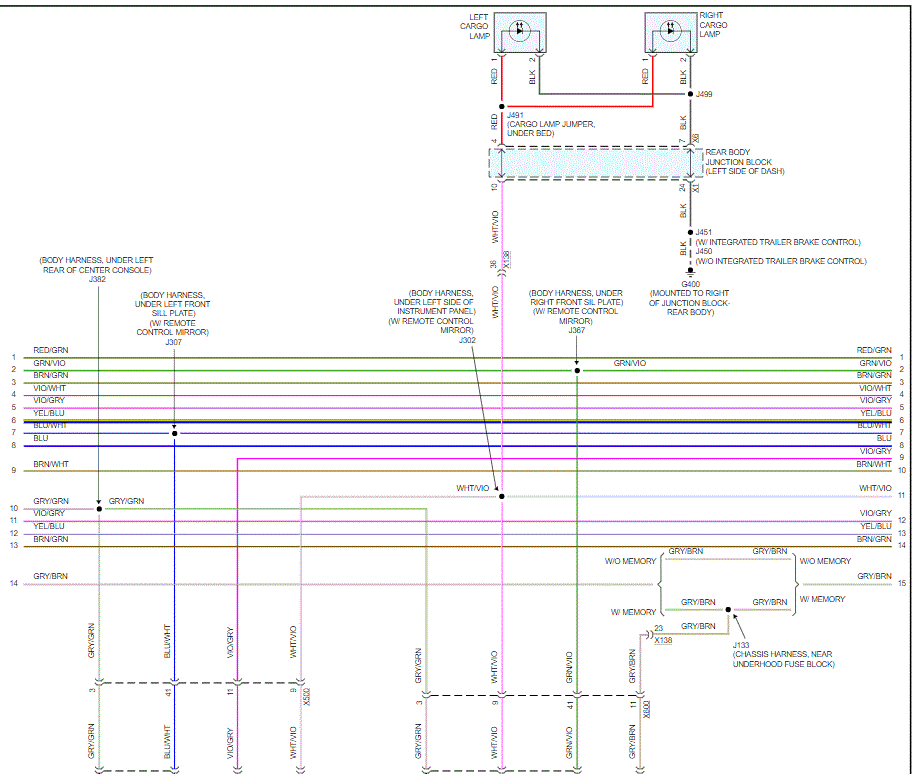
Task: Click the J302 splice dot on WHT/VIO wire
Action: tap(501, 496)
